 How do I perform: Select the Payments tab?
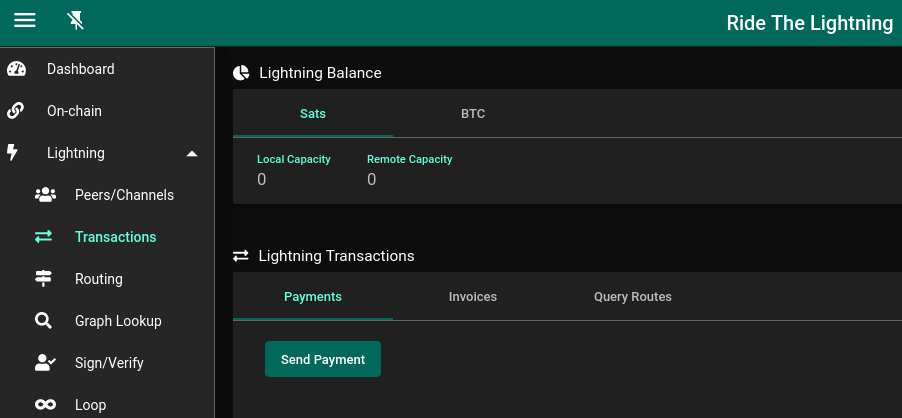click(x=313, y=297)
